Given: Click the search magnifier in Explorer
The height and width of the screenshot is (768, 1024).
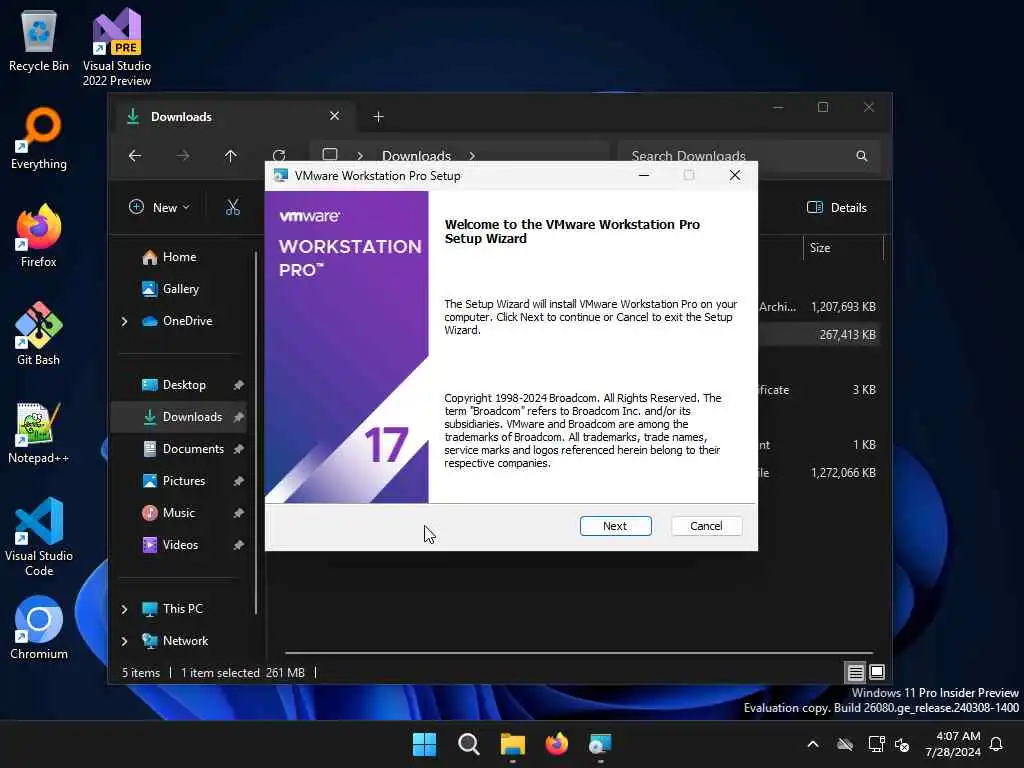Looking at the screenshot, I should tap(862, 156).
